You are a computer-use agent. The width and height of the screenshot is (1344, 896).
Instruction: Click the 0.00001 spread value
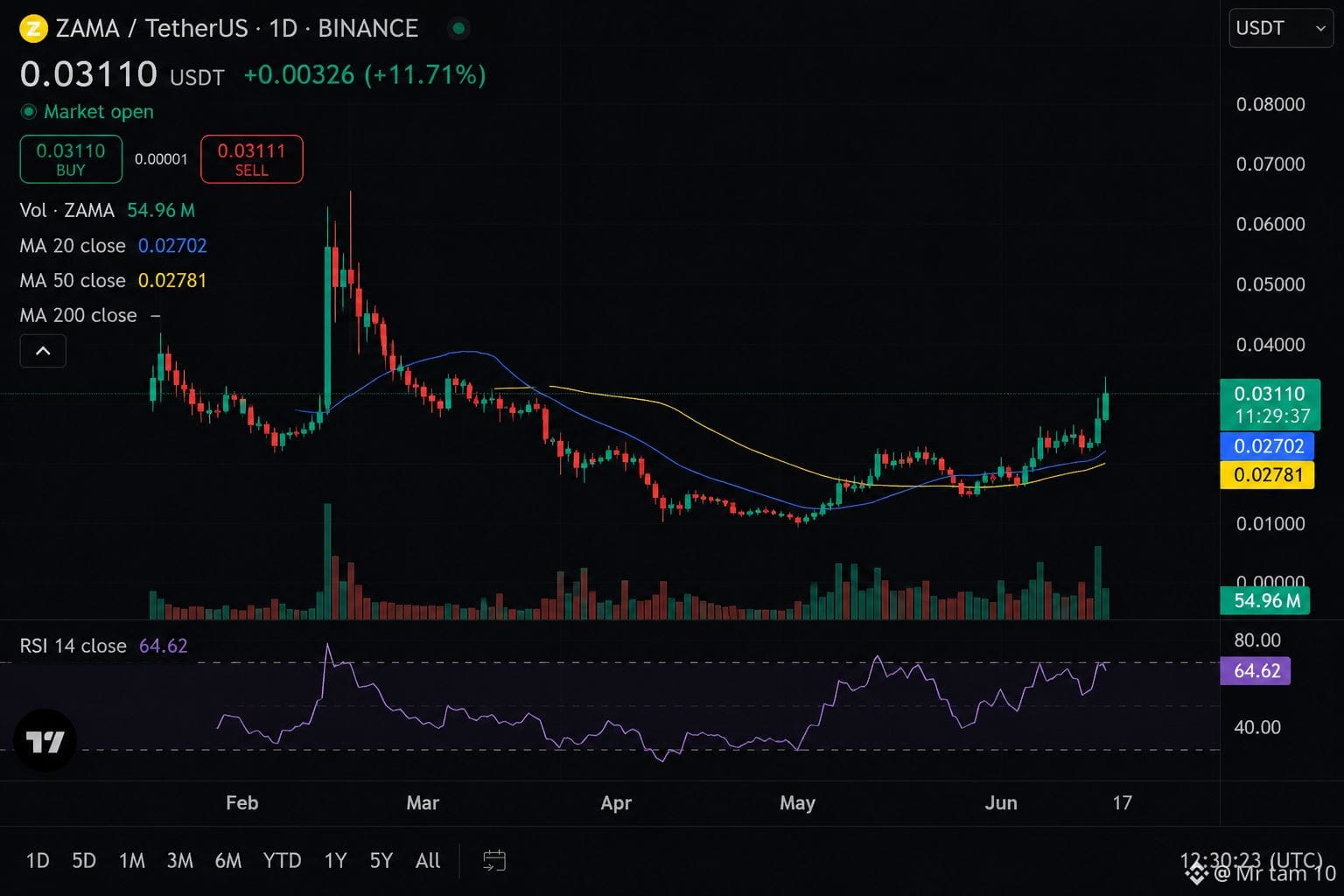161,159
